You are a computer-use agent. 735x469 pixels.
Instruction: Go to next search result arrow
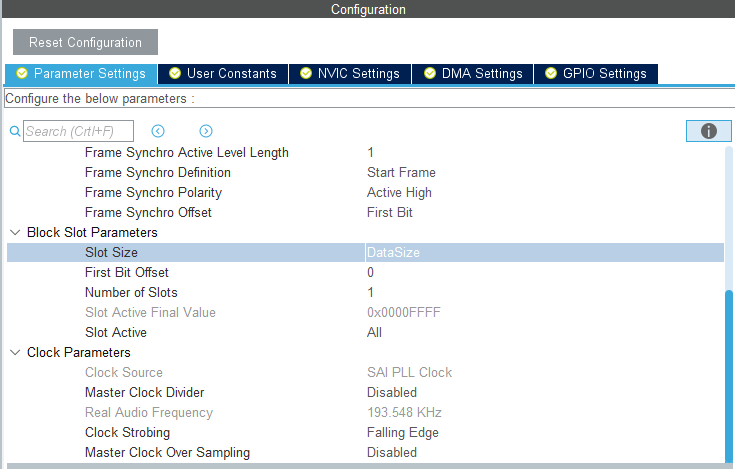pyautogui.click(x=206, y=131)
